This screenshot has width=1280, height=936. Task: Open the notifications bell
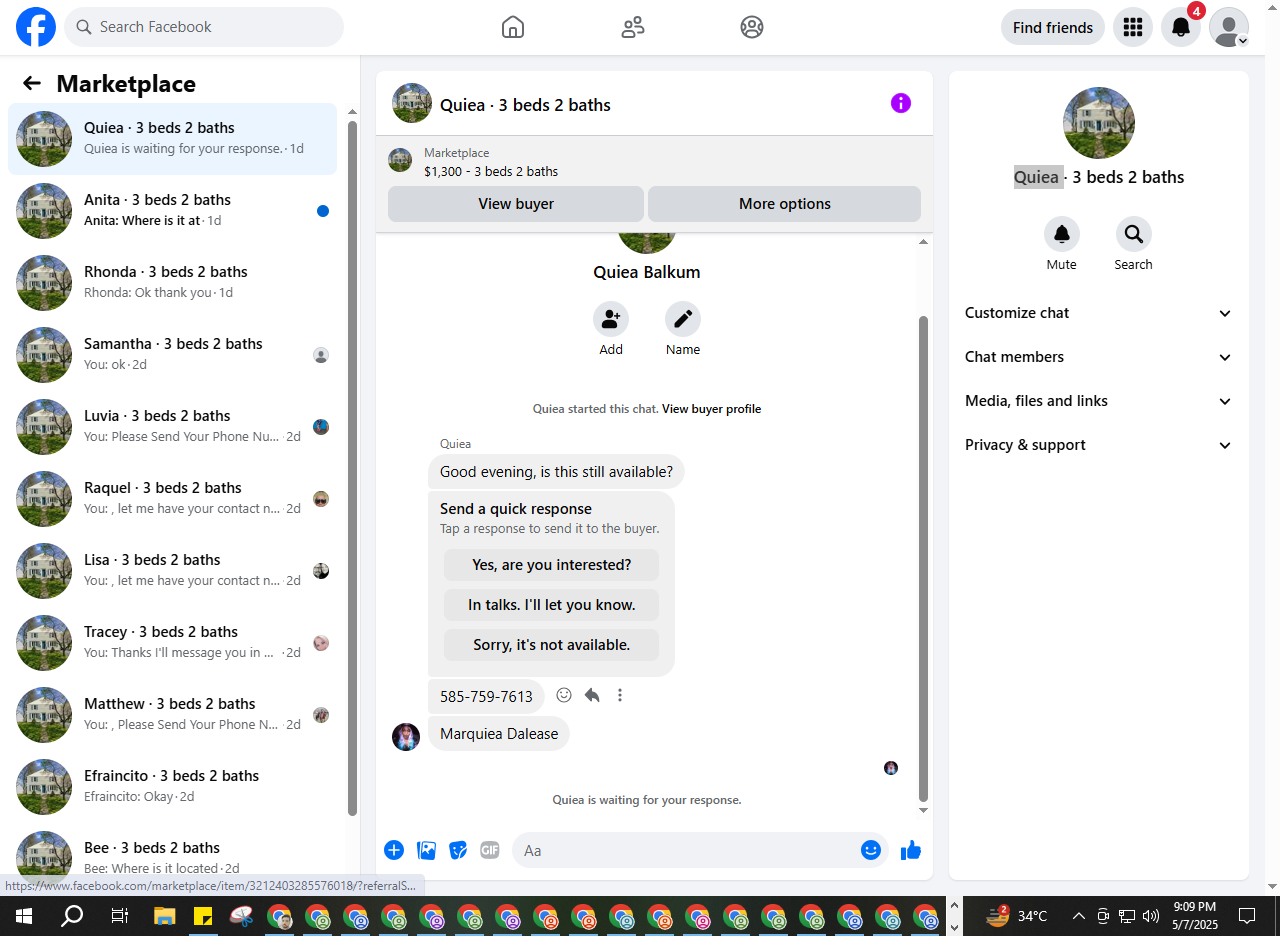pos(1181,27)
